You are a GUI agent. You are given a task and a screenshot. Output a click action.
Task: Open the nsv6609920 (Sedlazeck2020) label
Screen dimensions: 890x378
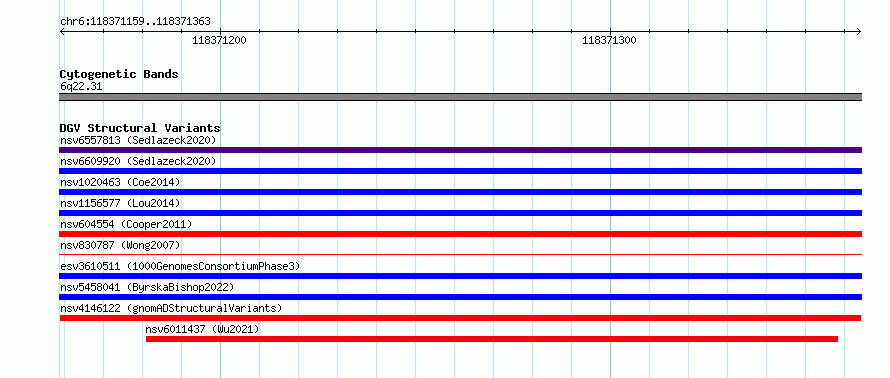click(x=138, y=161)
